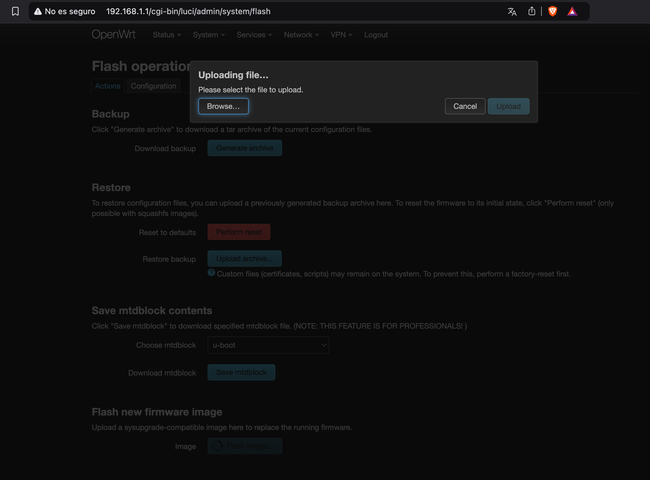Open the Status dropdown menu

click(x=166, y=35)
